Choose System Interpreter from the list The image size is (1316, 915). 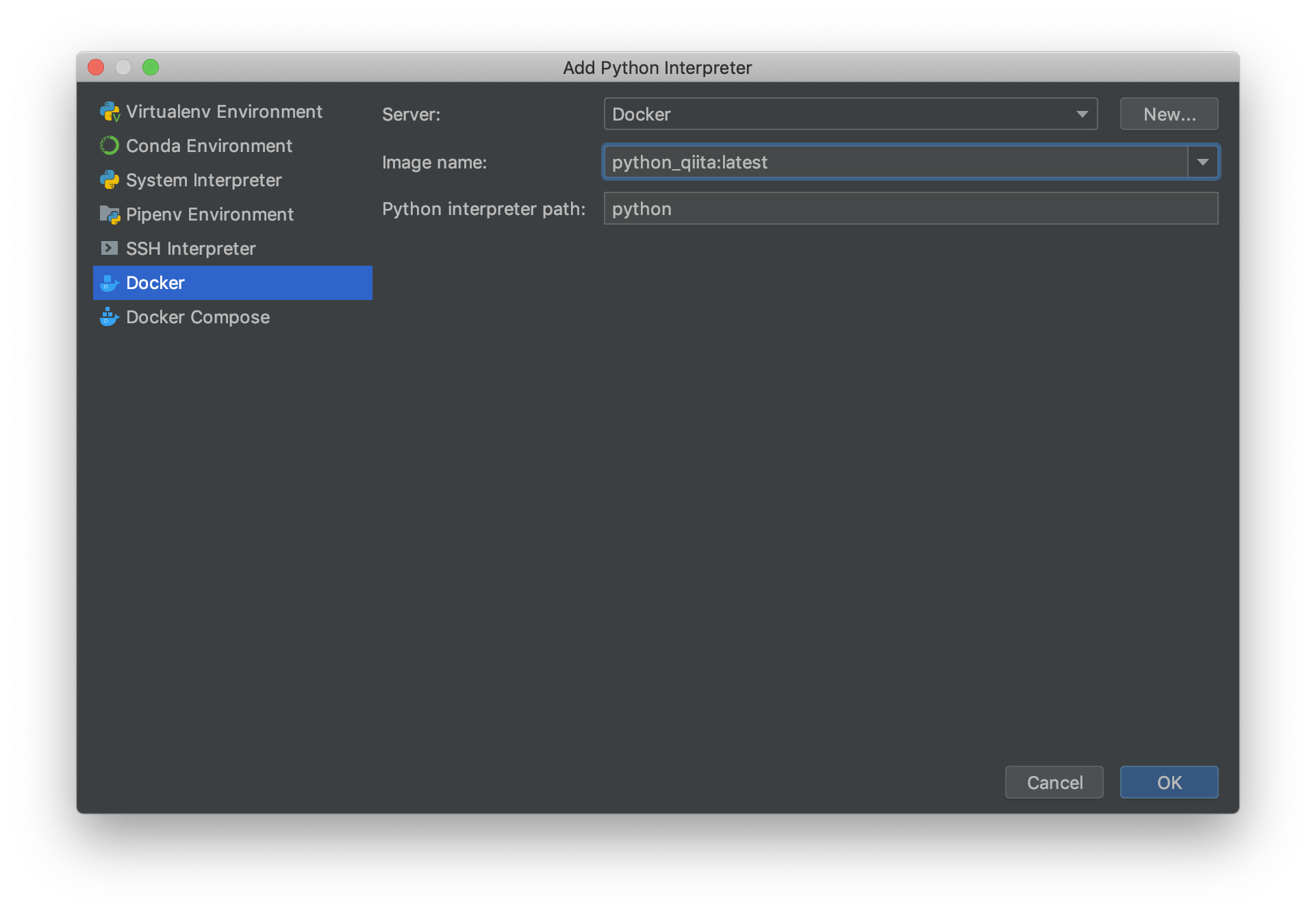pos(233,180)
